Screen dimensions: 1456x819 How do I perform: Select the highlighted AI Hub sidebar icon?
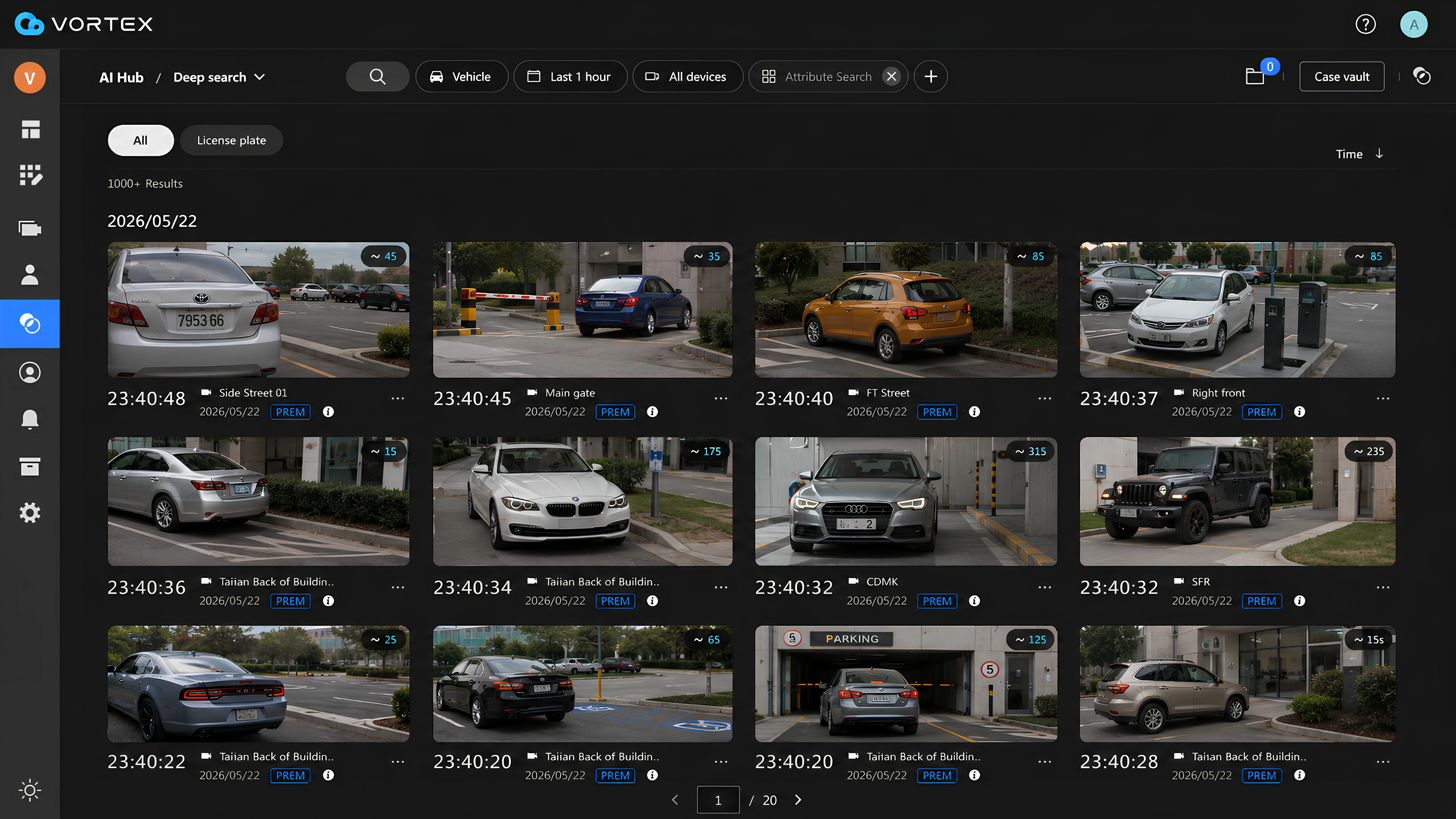point(30,324)
